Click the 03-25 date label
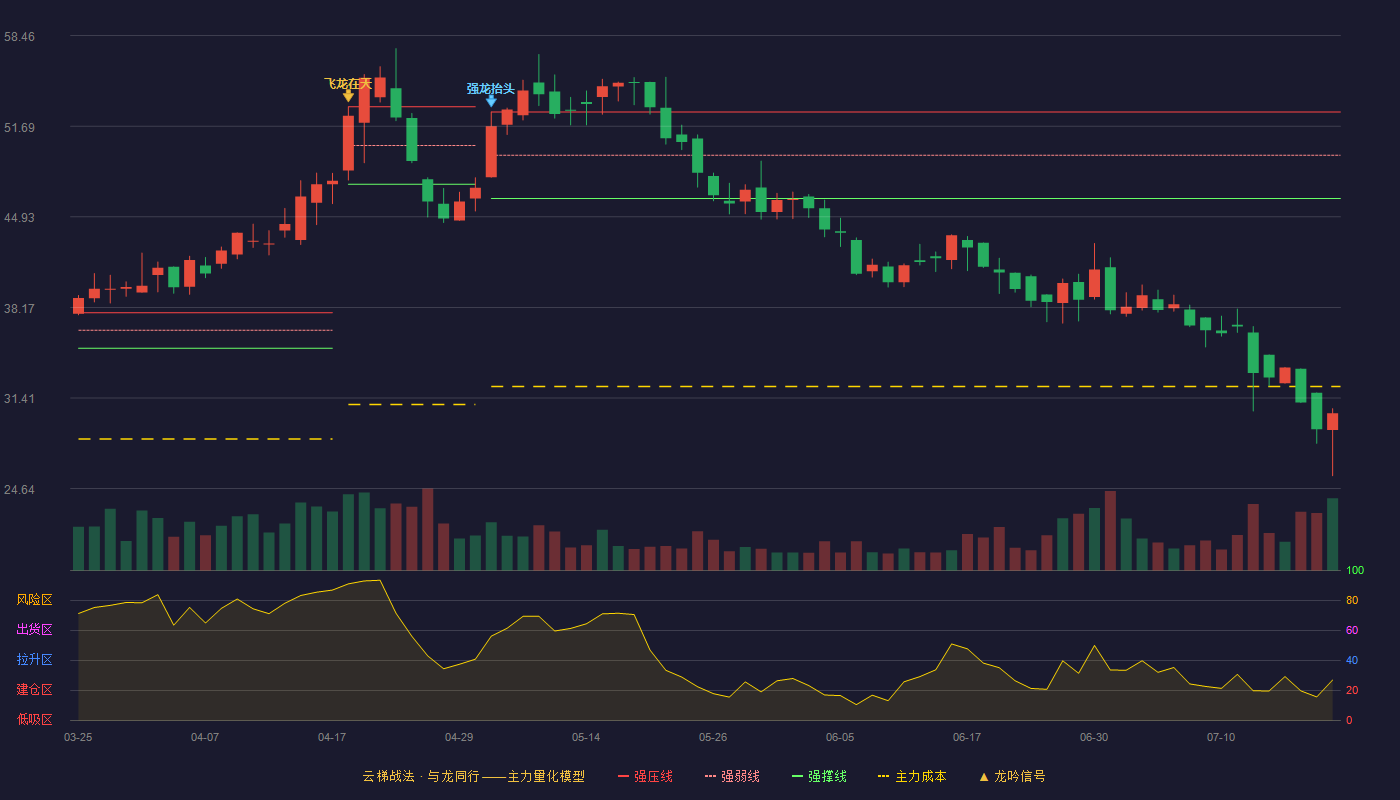1400x800 pixels. [x=78, y=737]
